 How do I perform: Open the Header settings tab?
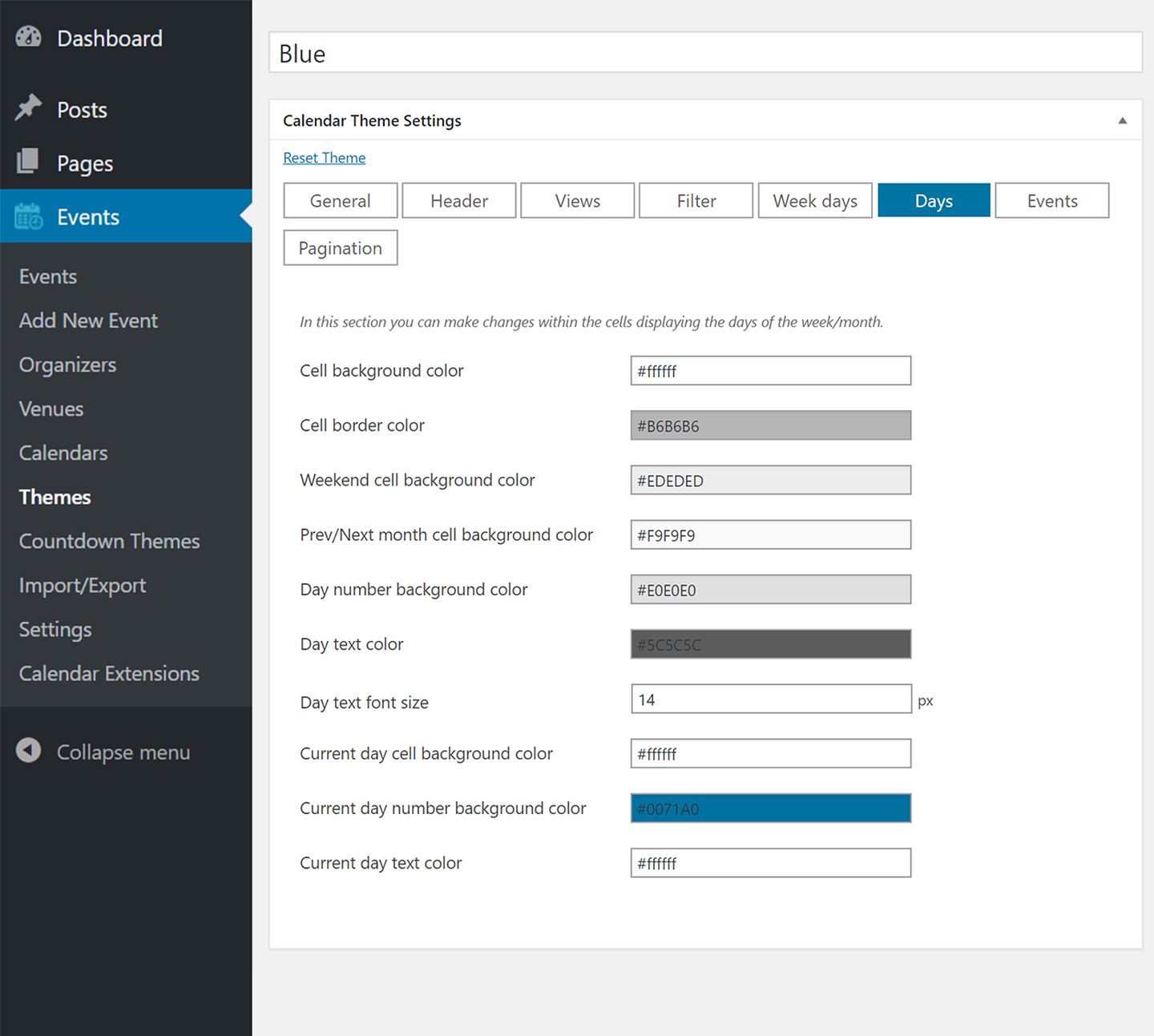[x=459, y=201]
